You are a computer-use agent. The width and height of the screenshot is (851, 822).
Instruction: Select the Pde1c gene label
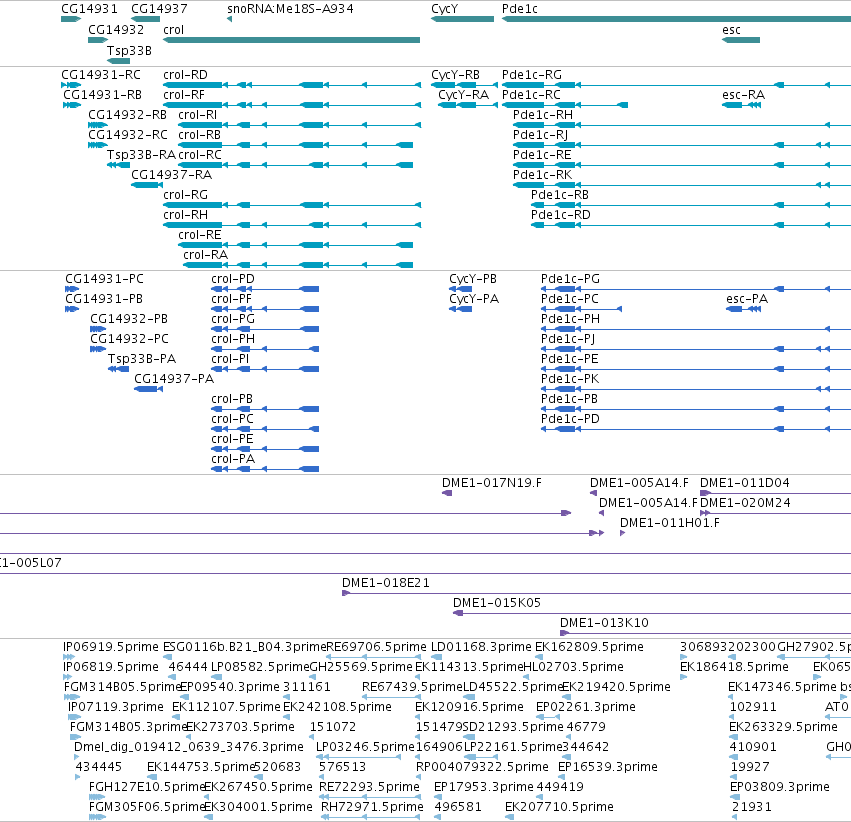tap(519, 9)
